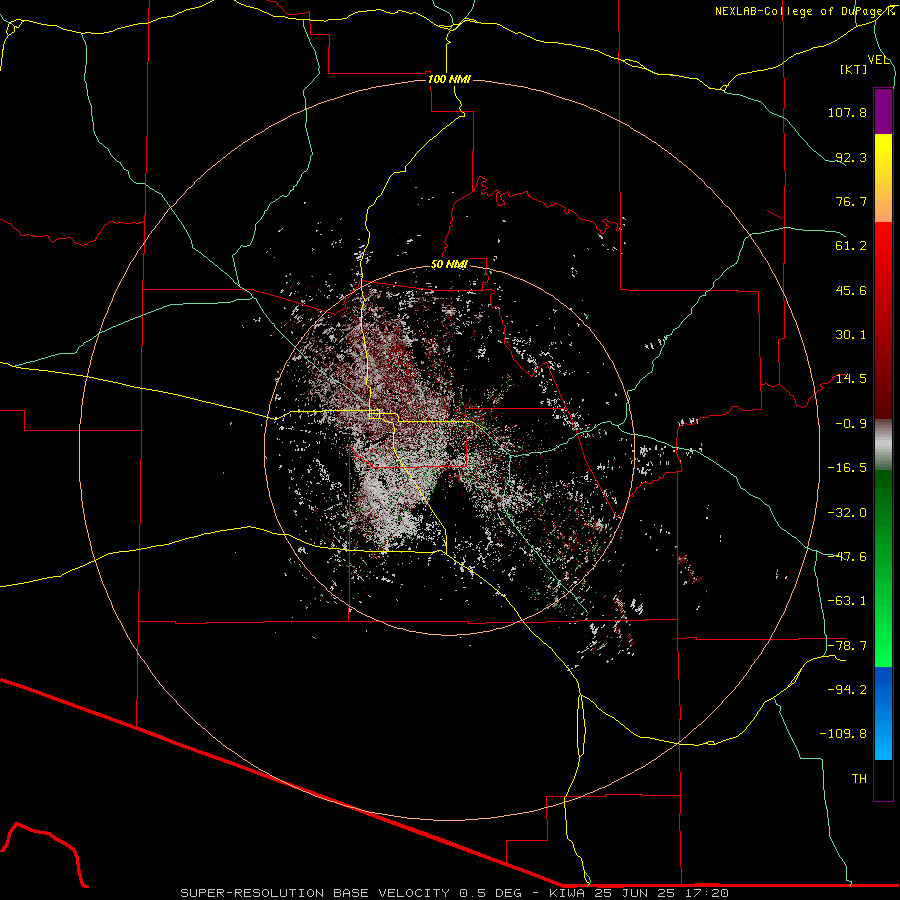This screenshot has width=900, height=900.
Task: Click the TH legend label
Action: (859, 779)
